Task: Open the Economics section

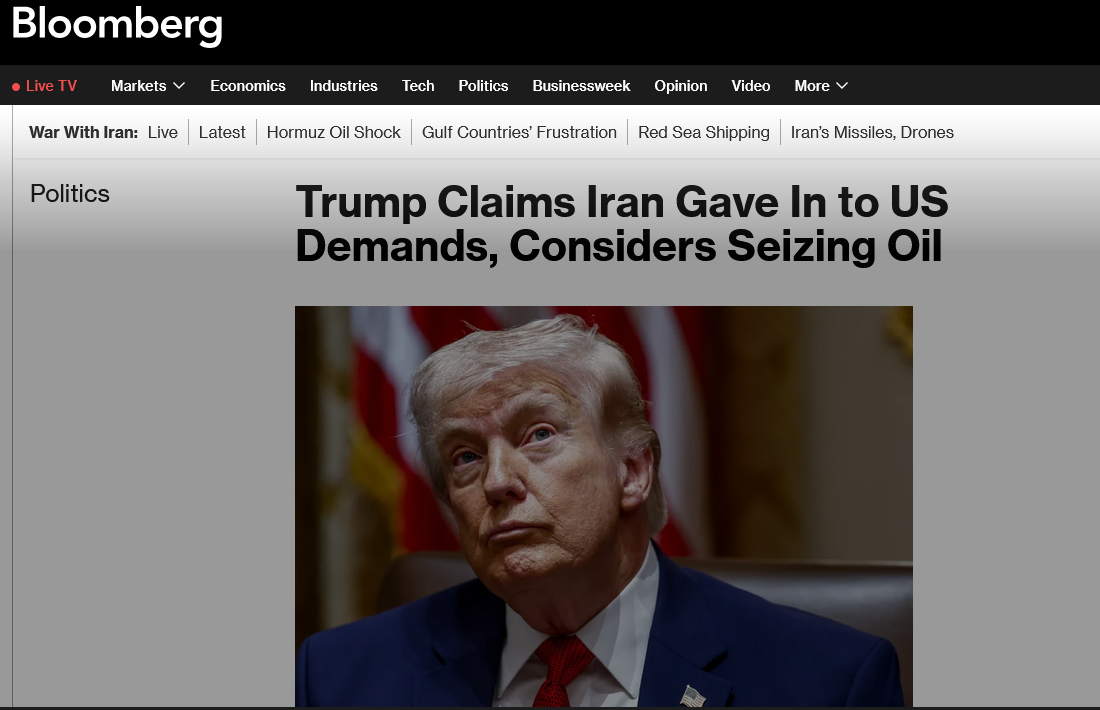Action: [x=248, y=86]
